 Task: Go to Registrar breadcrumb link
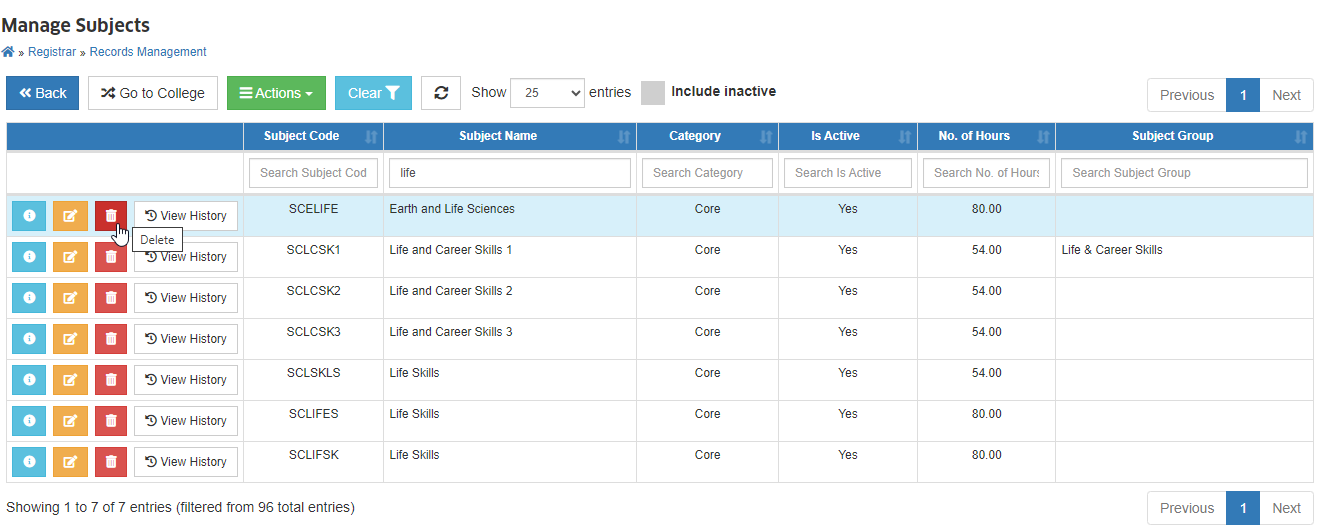(52, 52)
